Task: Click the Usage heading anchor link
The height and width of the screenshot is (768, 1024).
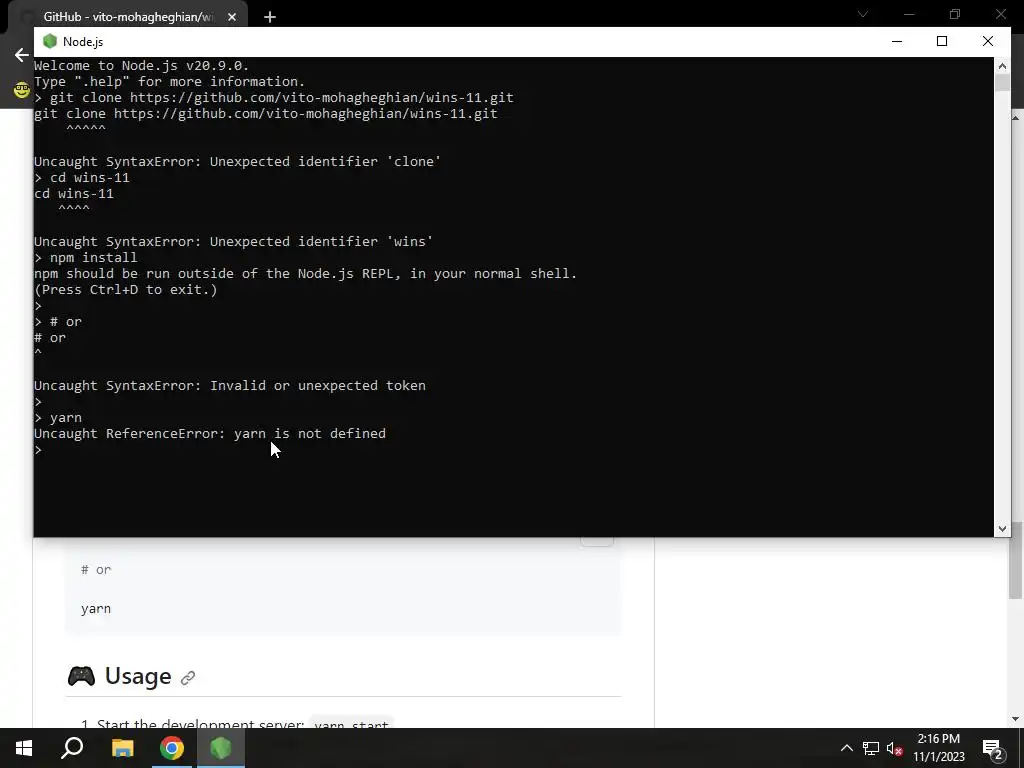Action: tap(187, 678)
